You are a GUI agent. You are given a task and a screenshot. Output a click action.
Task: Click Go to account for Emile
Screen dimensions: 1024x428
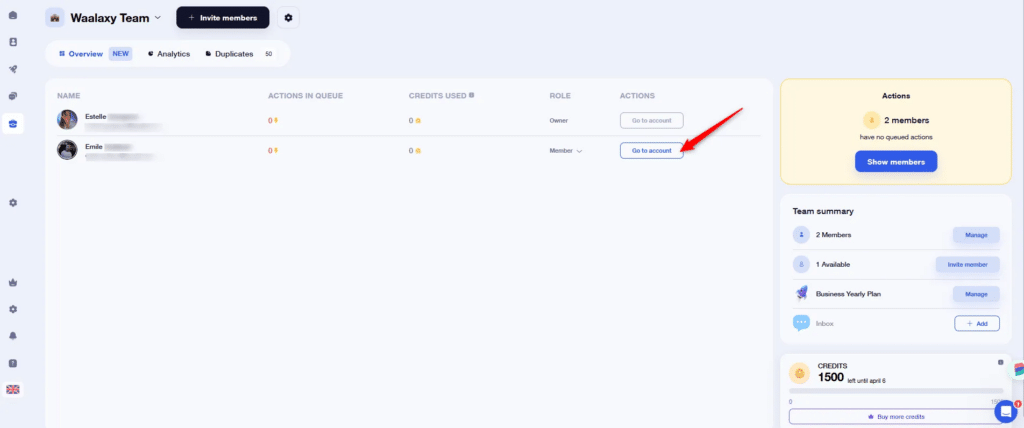pos(651,151)
